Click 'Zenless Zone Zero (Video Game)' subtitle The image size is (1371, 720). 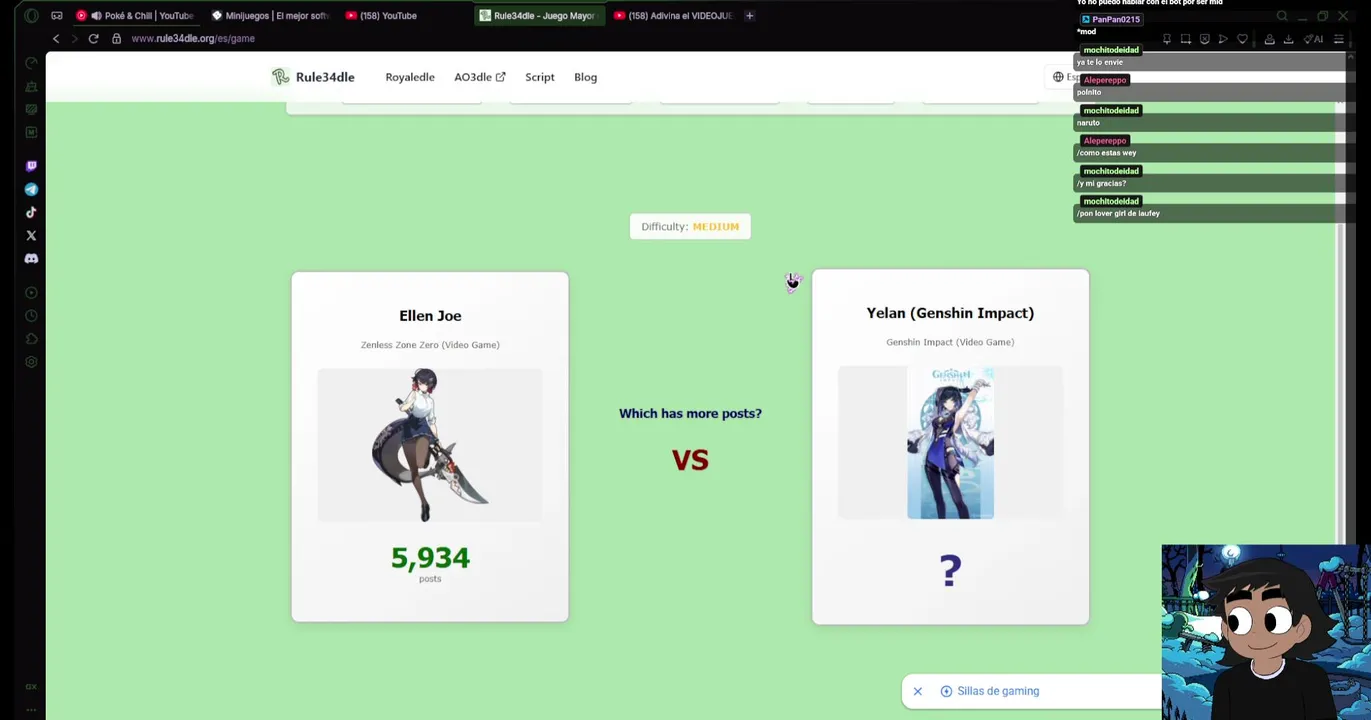430,345
